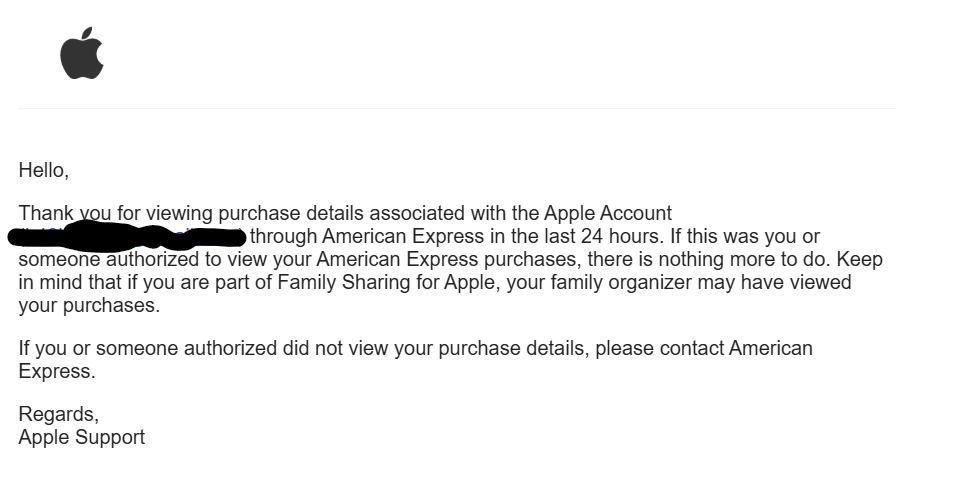Click "Express." ending the second paragraph

(x=57, y=372)
